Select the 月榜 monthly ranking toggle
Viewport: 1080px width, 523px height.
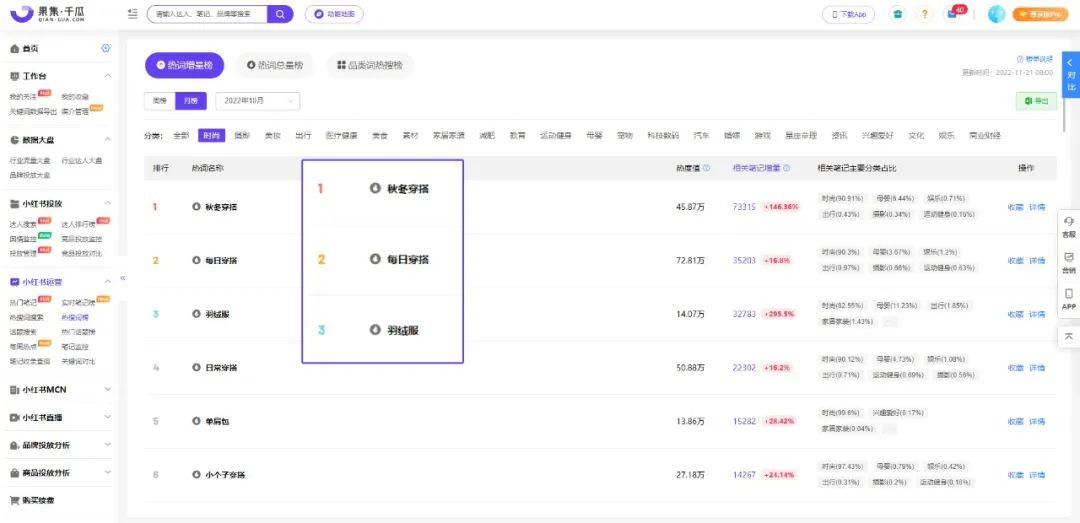192,101
